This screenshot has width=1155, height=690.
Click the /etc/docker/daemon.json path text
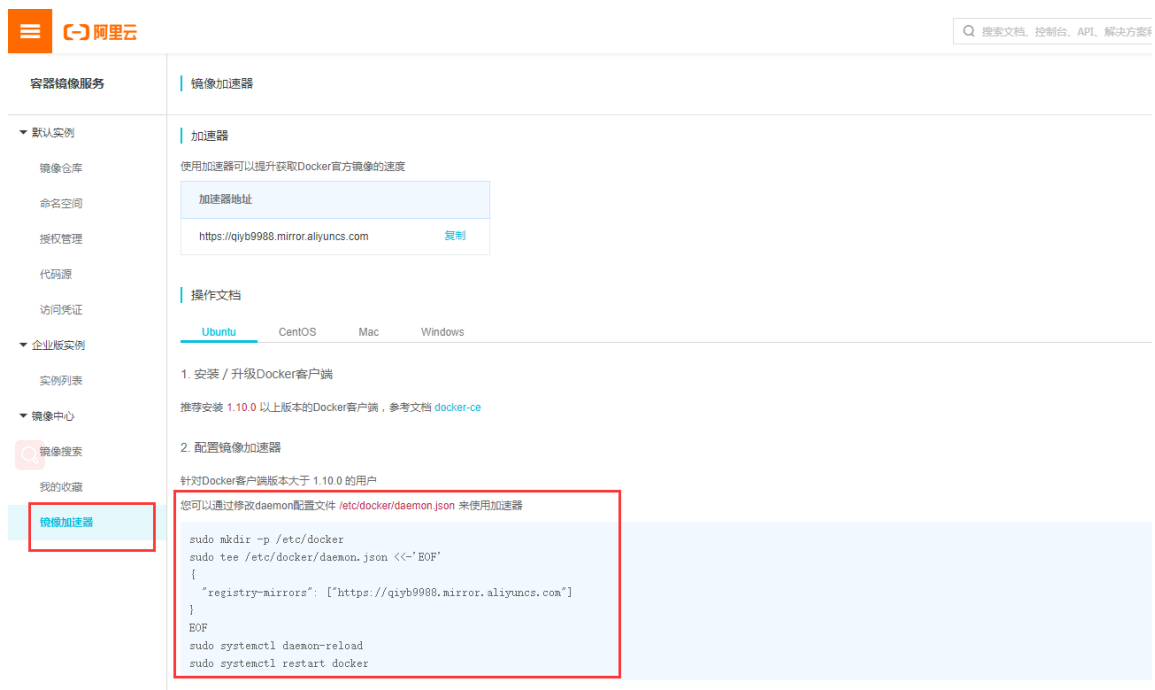coord(397,506)
